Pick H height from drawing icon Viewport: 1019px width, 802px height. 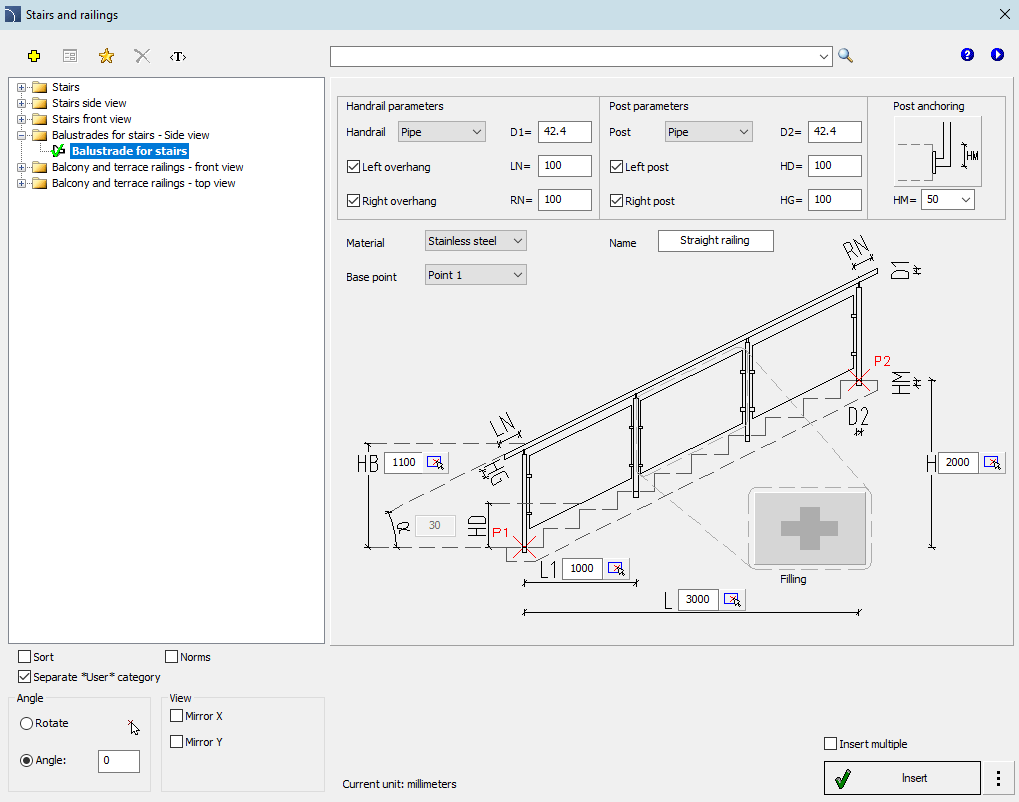[x=992, y=462]
